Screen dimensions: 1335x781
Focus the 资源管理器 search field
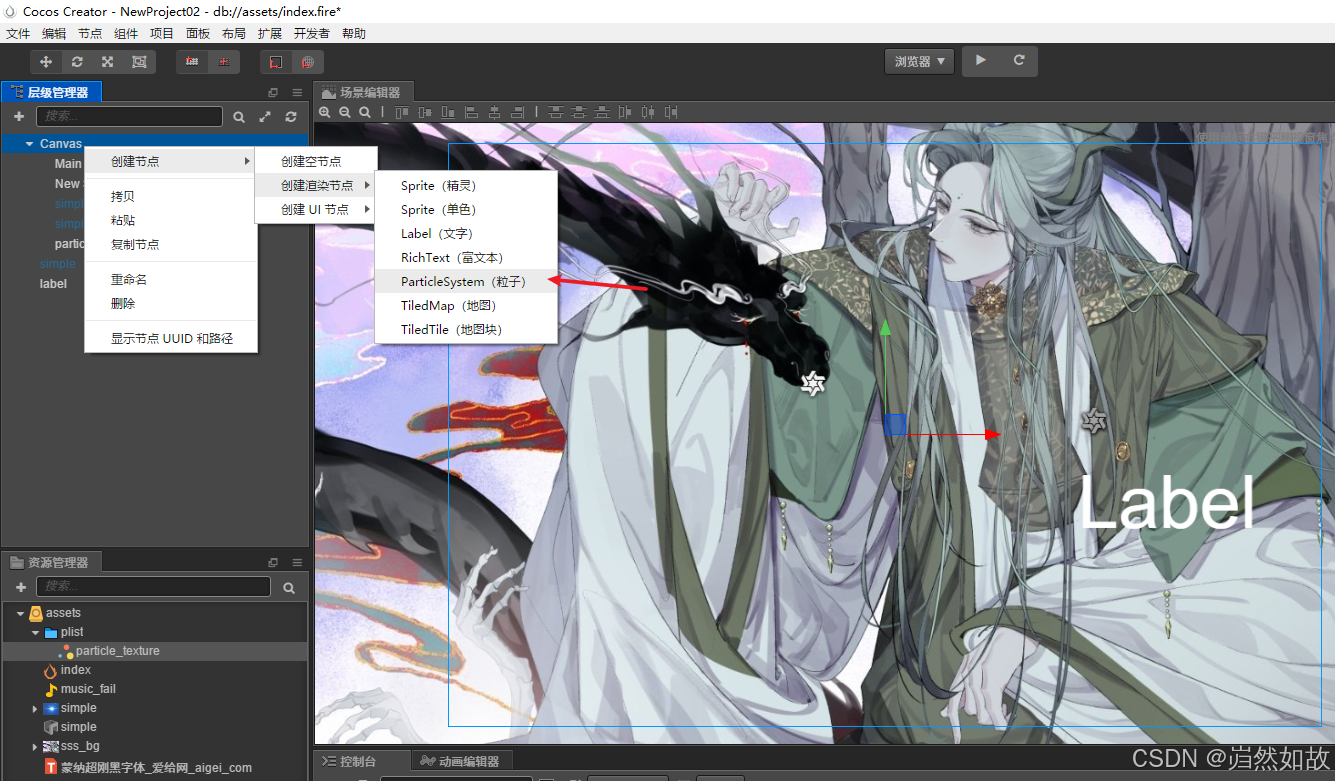(153, 587)
